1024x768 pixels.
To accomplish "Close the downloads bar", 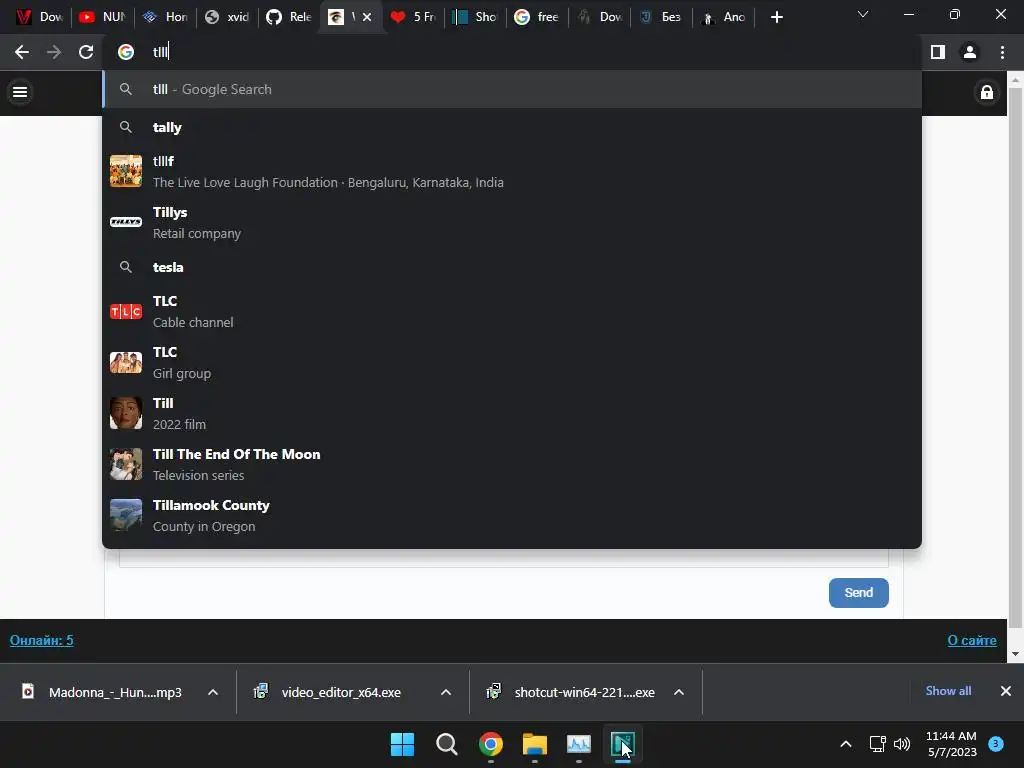I will coord(1006,691).
